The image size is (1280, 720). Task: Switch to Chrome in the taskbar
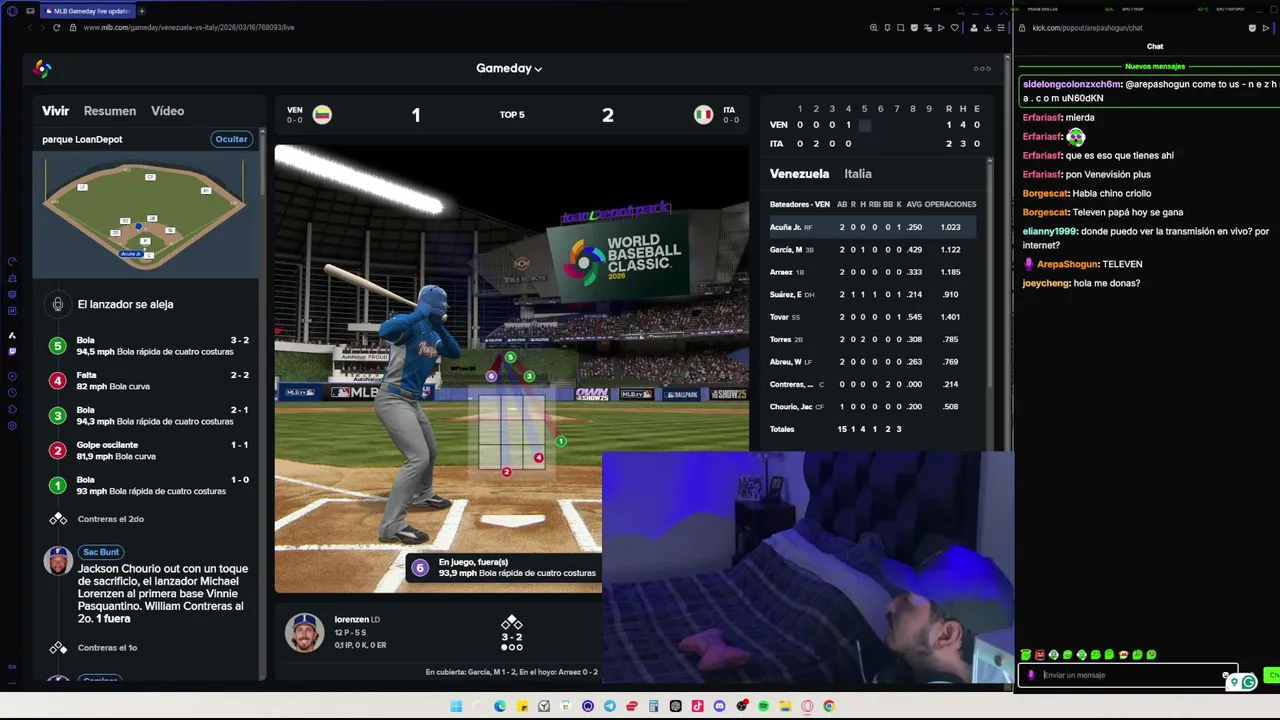click(x=829, y=706)
